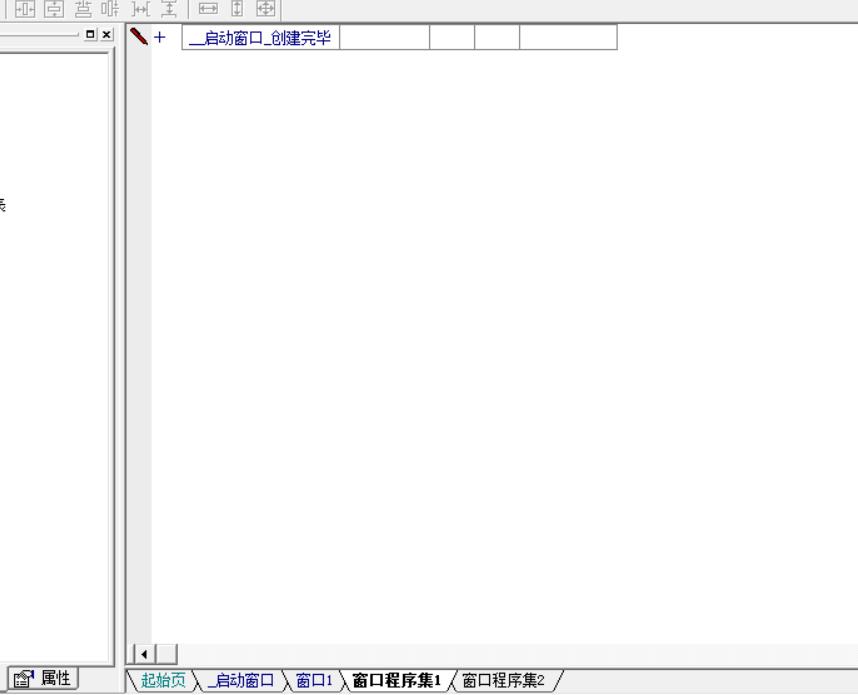This screenshot has height=695, width=858.
Task: Click the center vertically alignment icon
Action: [50, 9]
